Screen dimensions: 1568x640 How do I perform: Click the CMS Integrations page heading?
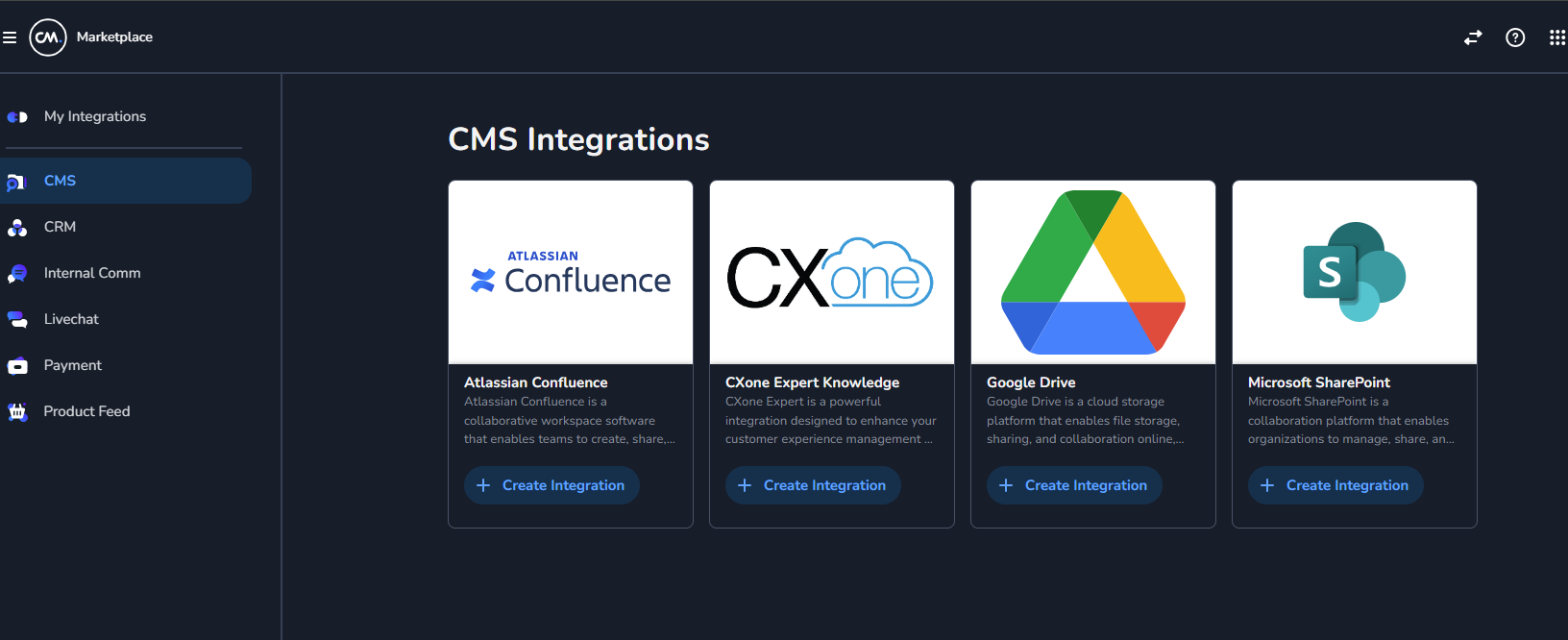[x=579, y=139]
